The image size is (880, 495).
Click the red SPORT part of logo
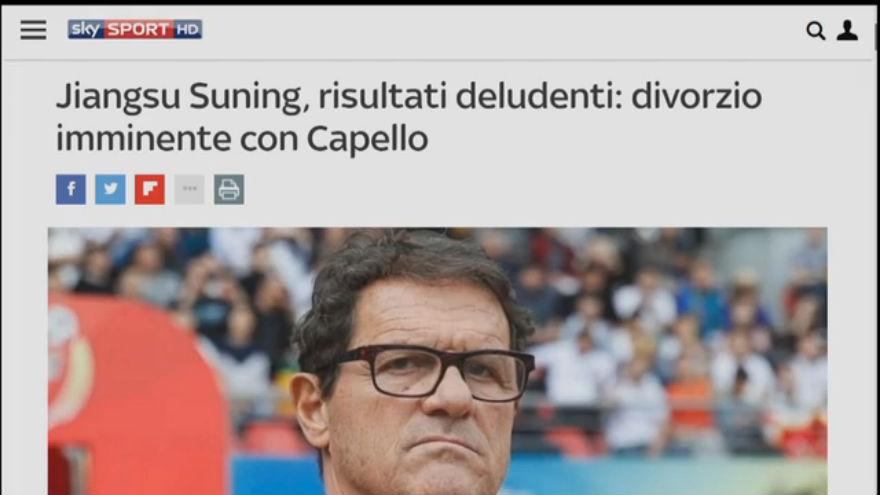click(138, 29)
